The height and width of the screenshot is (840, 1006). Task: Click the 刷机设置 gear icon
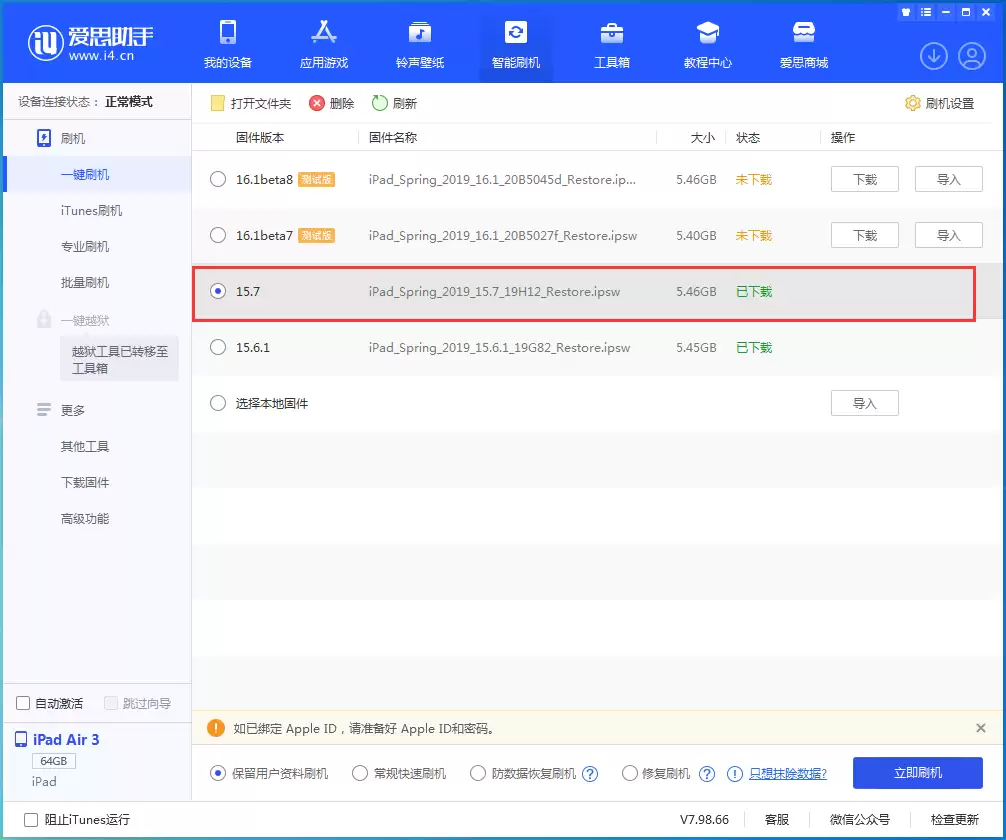point(912,103)
